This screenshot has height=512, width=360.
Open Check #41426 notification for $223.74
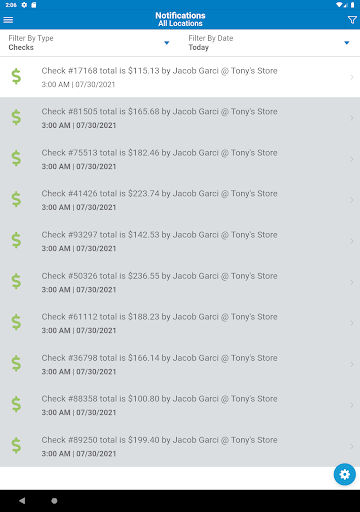click(180, 200)
